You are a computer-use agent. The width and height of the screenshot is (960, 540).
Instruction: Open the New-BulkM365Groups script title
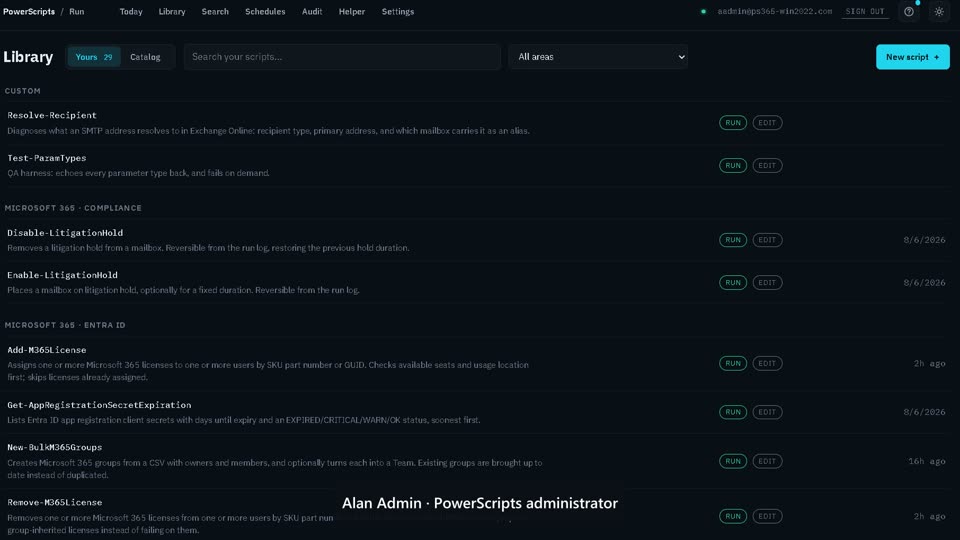coord(54,448)
